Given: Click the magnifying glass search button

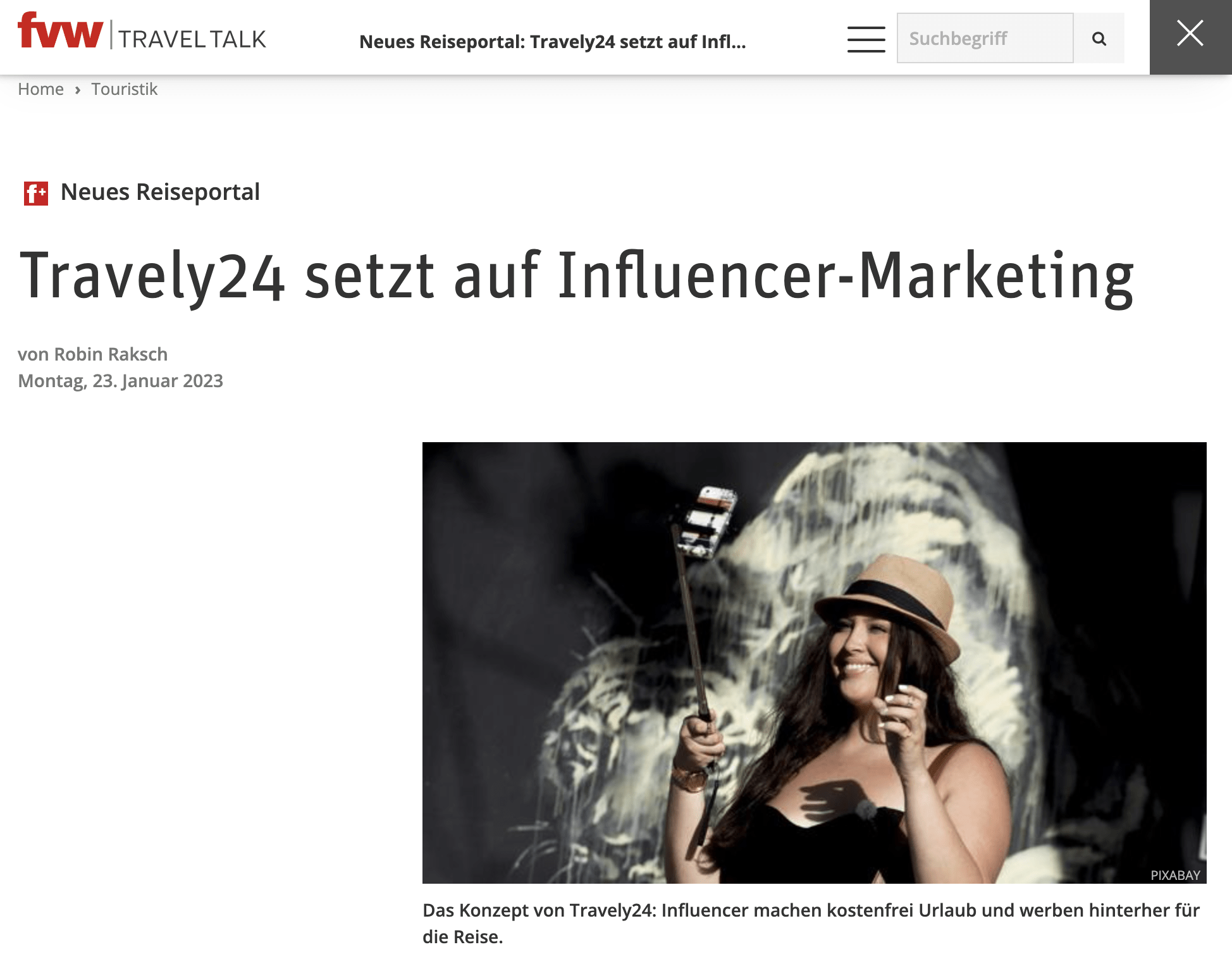Looking at the screenshot, I should tap(1099, 39).
